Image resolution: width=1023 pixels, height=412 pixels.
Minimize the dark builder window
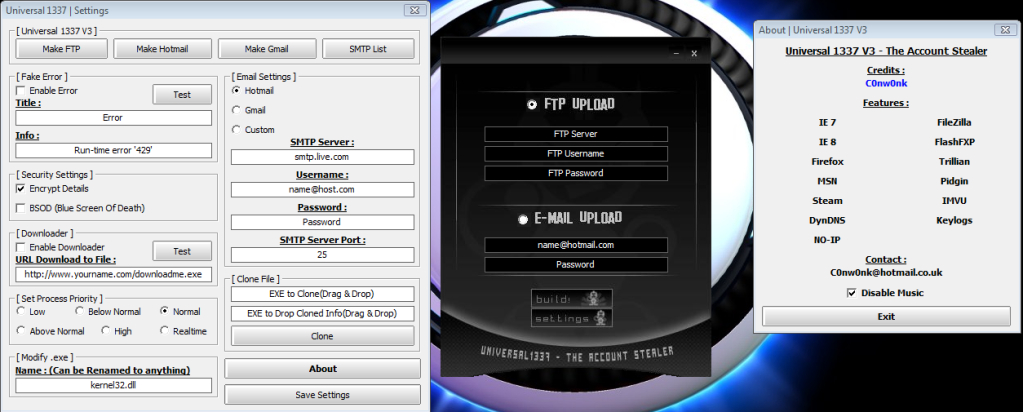675,53
